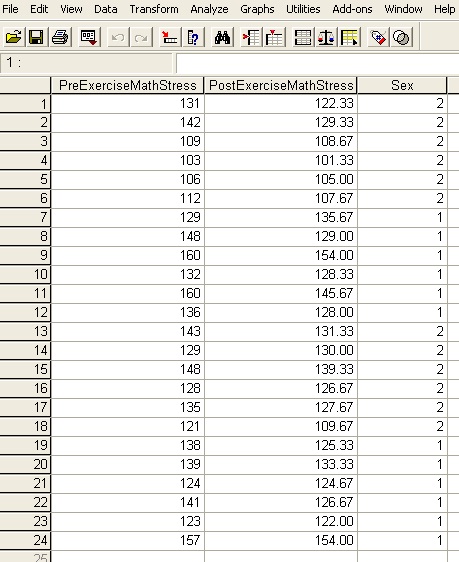
Task: Click the Find binoculars icon
Action: 222,37
